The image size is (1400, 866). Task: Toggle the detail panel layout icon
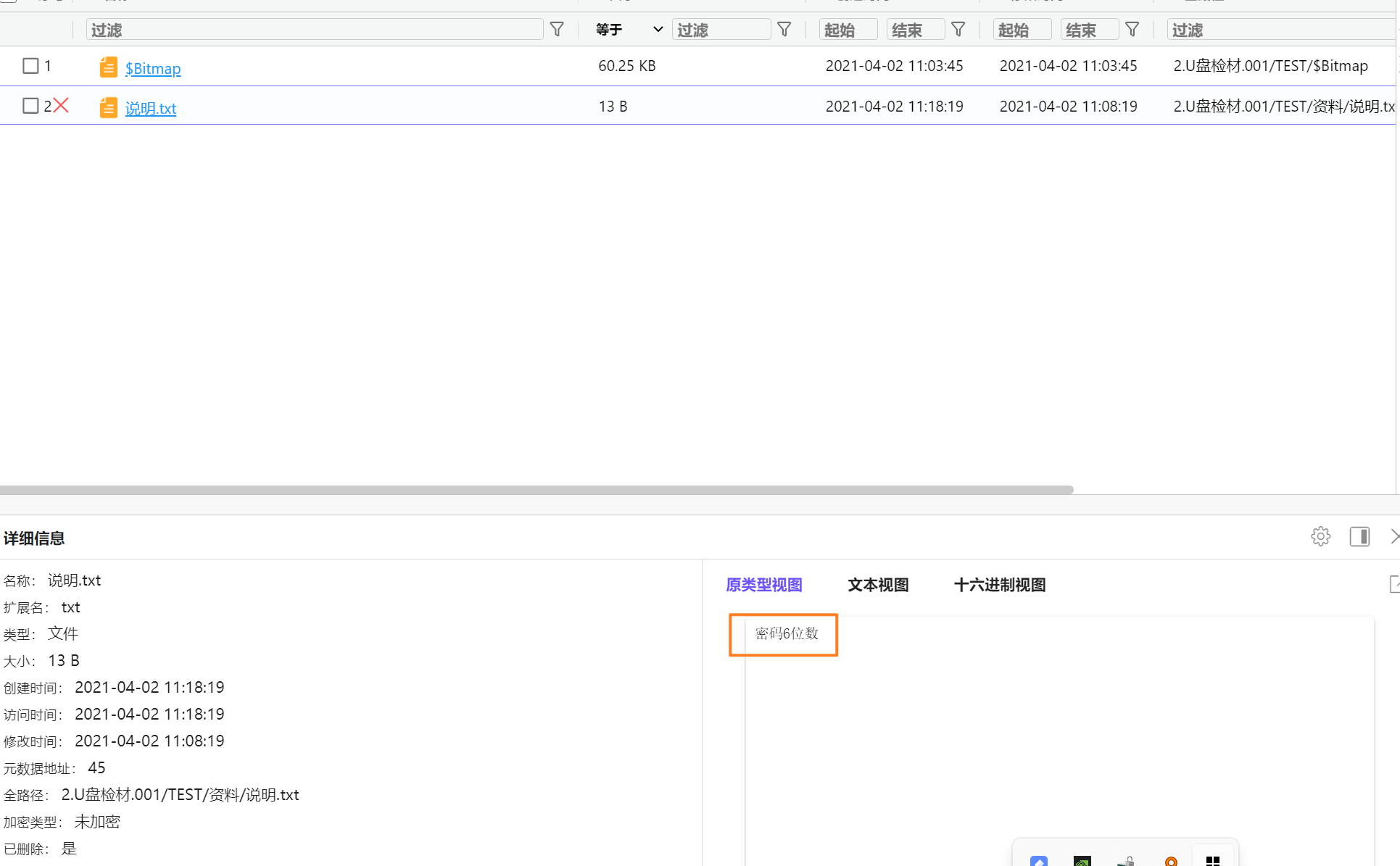coord(1359,536)
